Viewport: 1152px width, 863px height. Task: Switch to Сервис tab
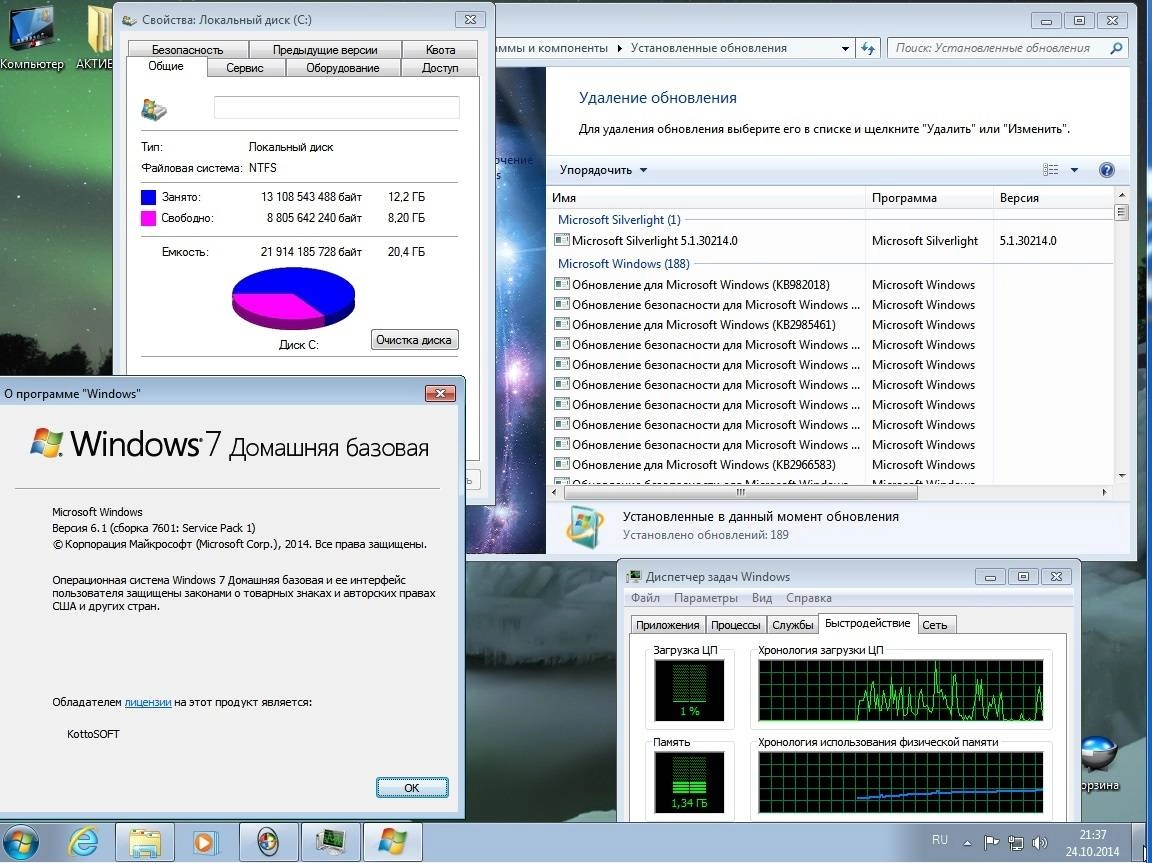[245, 68]
